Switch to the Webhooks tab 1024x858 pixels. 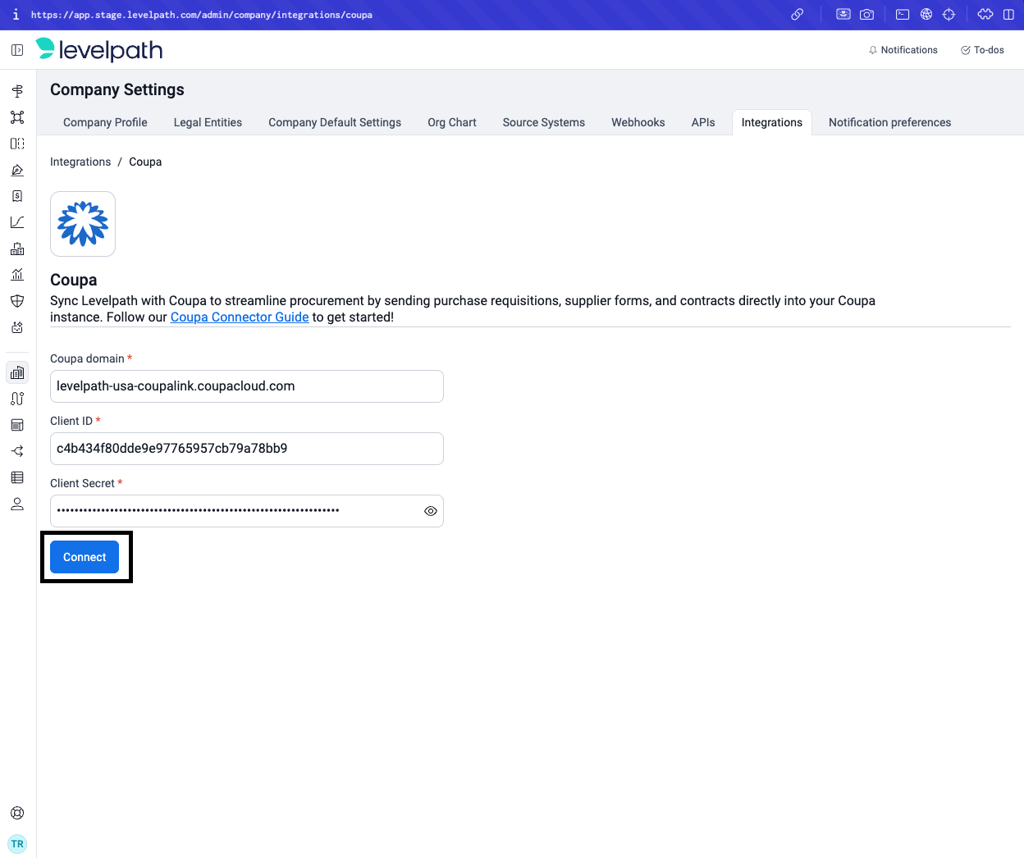638,122
